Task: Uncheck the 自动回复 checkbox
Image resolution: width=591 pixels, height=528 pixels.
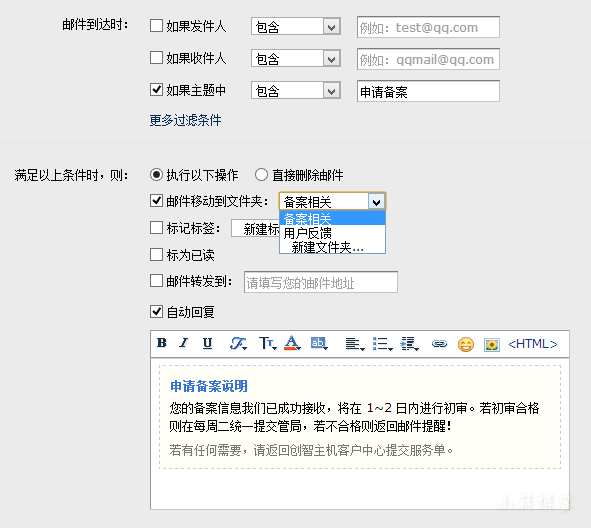Action: tap(156, 312)
